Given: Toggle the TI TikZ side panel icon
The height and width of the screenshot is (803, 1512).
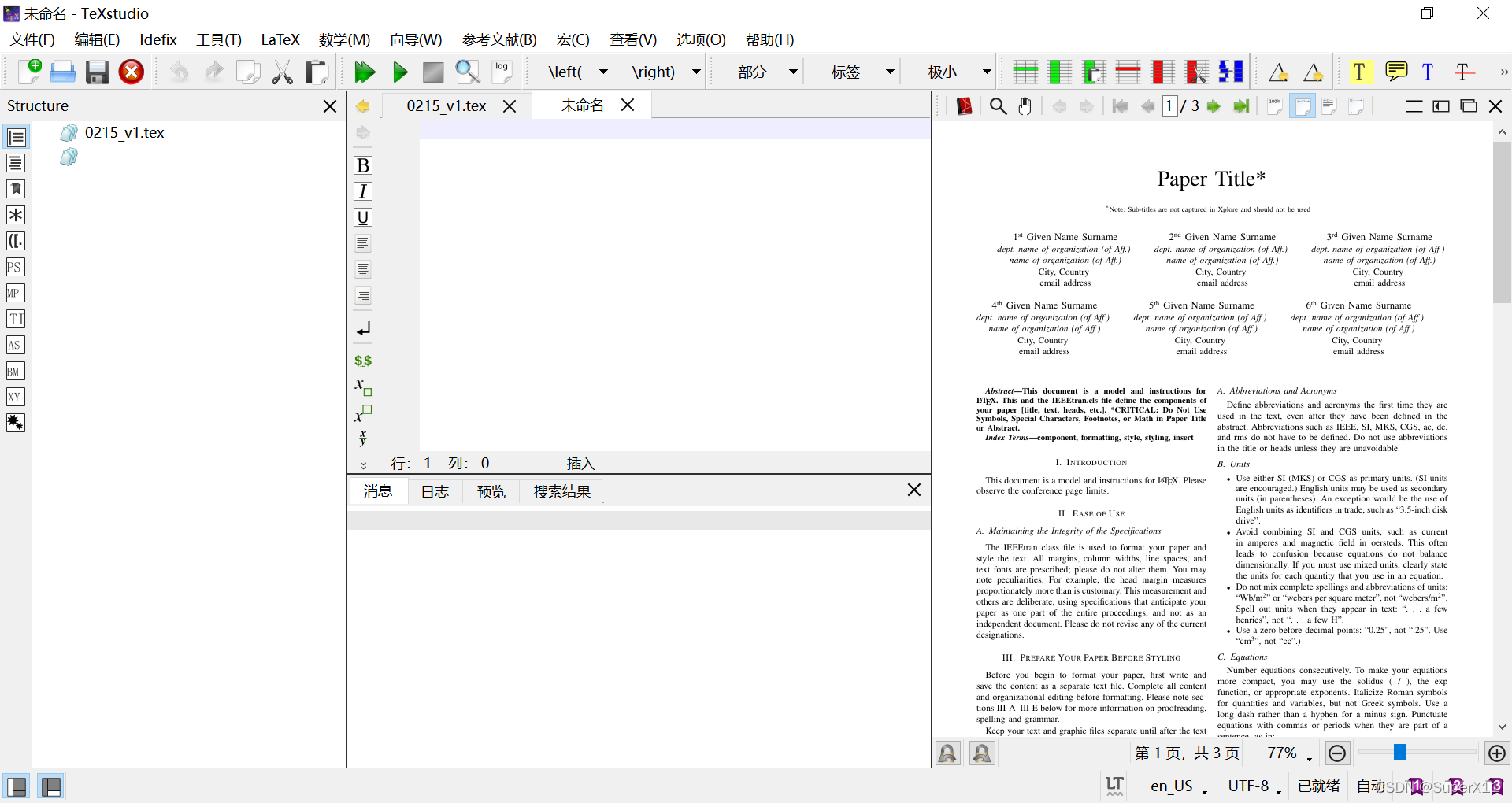Looking at the screenshot, I should 16,319.
